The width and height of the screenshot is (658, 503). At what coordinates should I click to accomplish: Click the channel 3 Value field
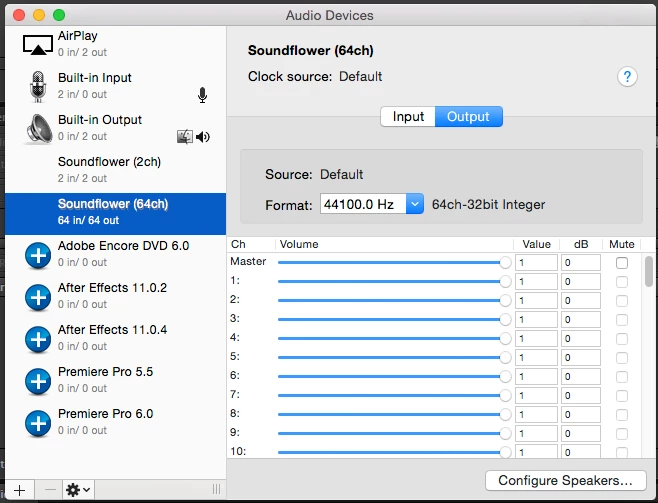(x=536, y=320)
